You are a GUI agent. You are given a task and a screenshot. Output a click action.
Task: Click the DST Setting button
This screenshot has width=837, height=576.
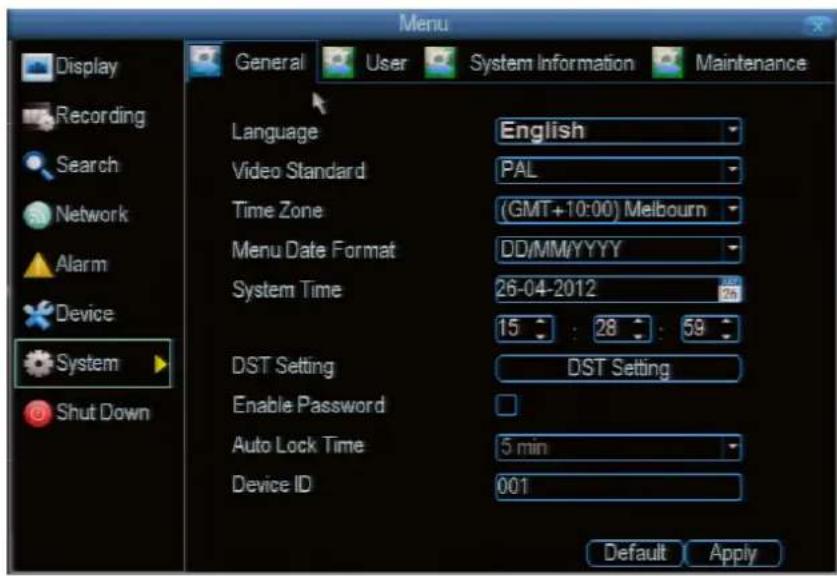coord(618,368)
